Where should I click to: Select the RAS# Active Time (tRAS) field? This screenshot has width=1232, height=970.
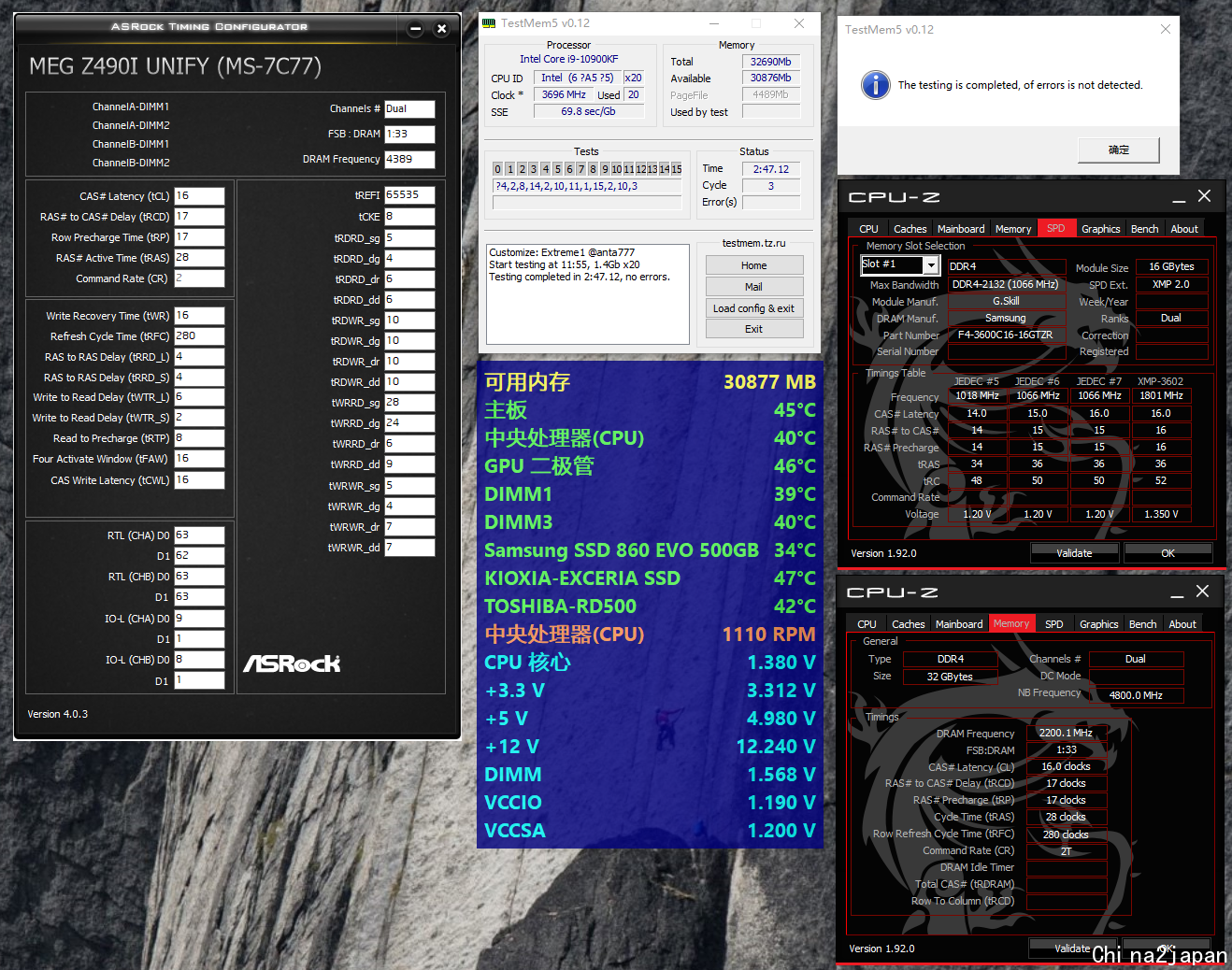[199, 258]
